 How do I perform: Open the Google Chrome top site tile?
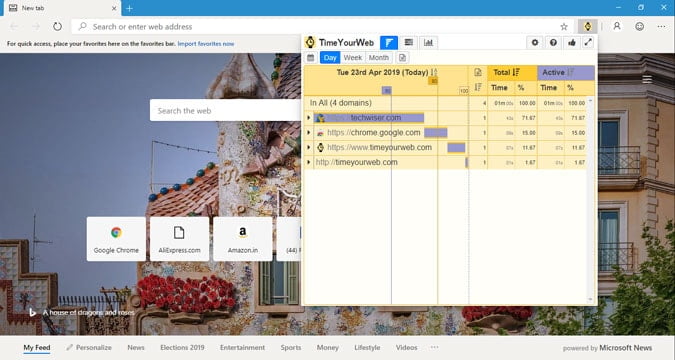[x=116, y=239]
